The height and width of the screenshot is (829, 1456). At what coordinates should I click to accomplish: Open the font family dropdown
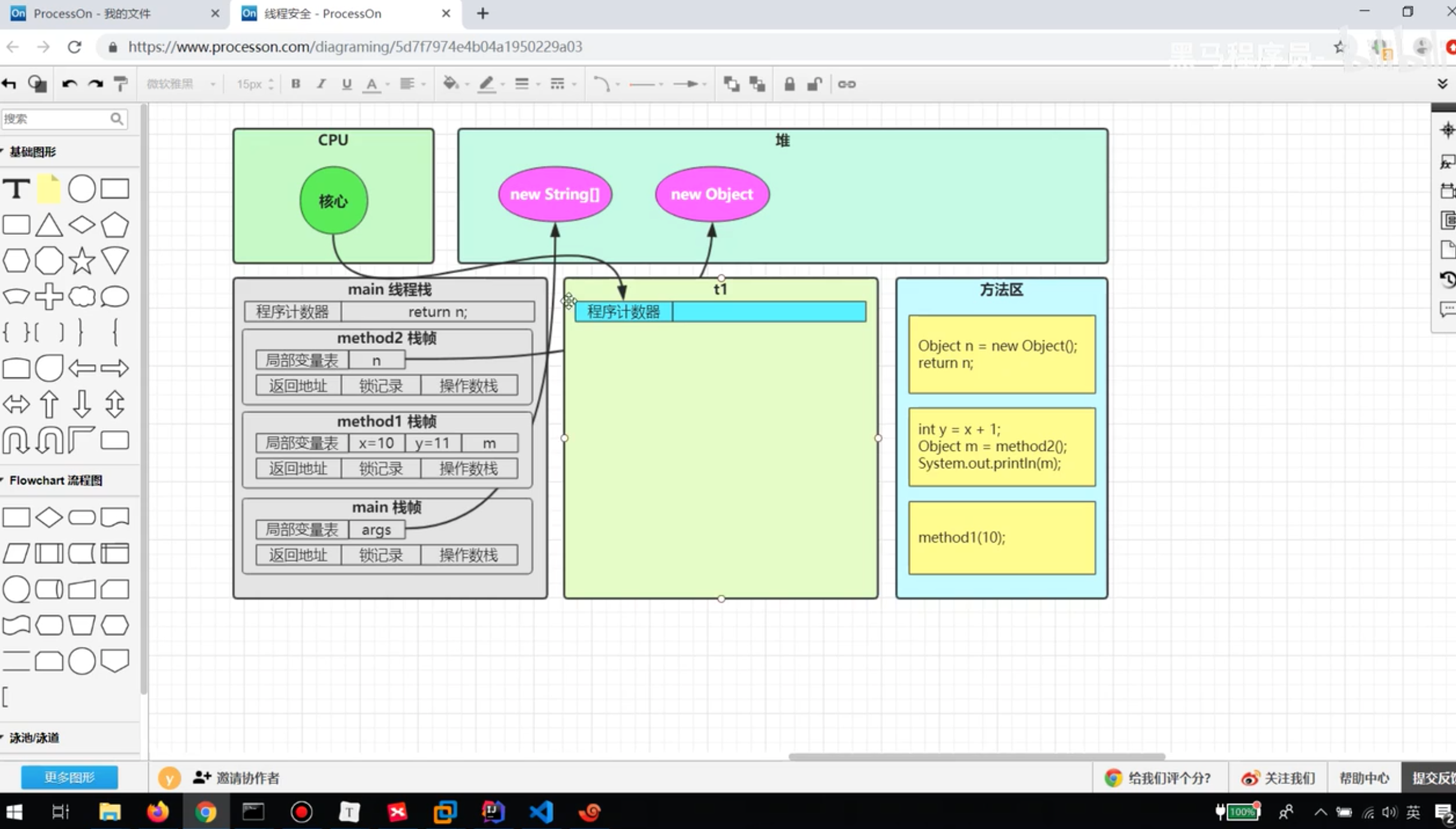(x=180, y=84)
